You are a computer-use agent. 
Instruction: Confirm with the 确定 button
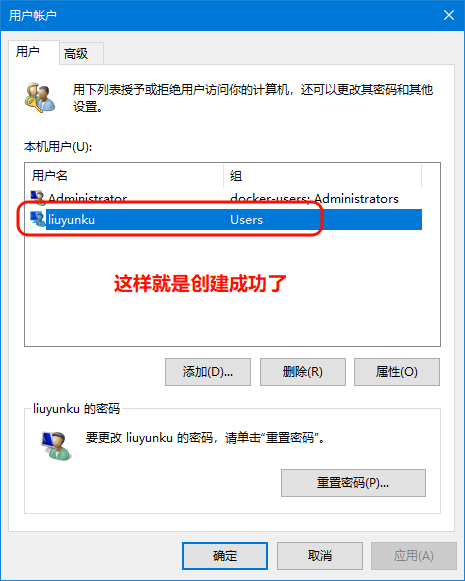click(x=225, y=556)
